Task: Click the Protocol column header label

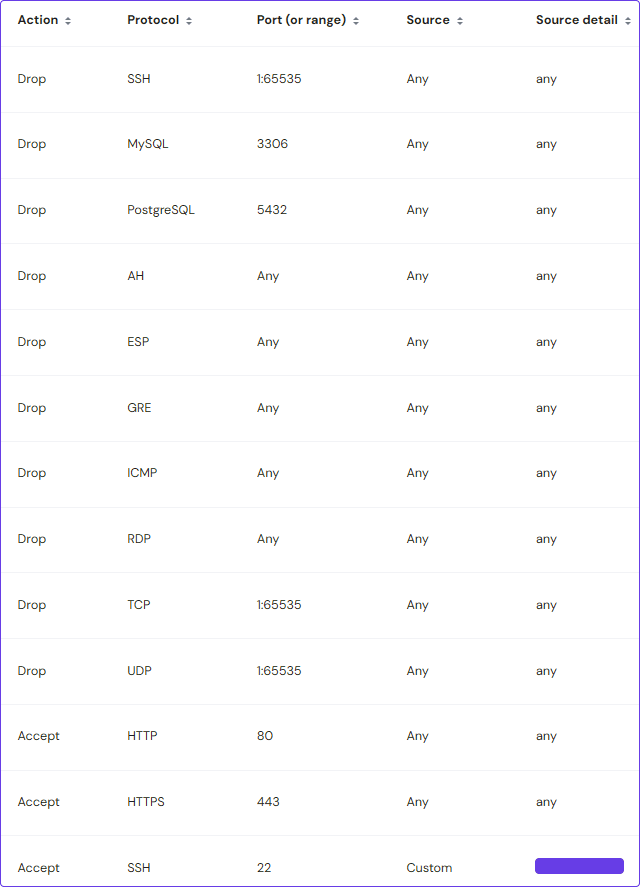Action: click(152, 20)
